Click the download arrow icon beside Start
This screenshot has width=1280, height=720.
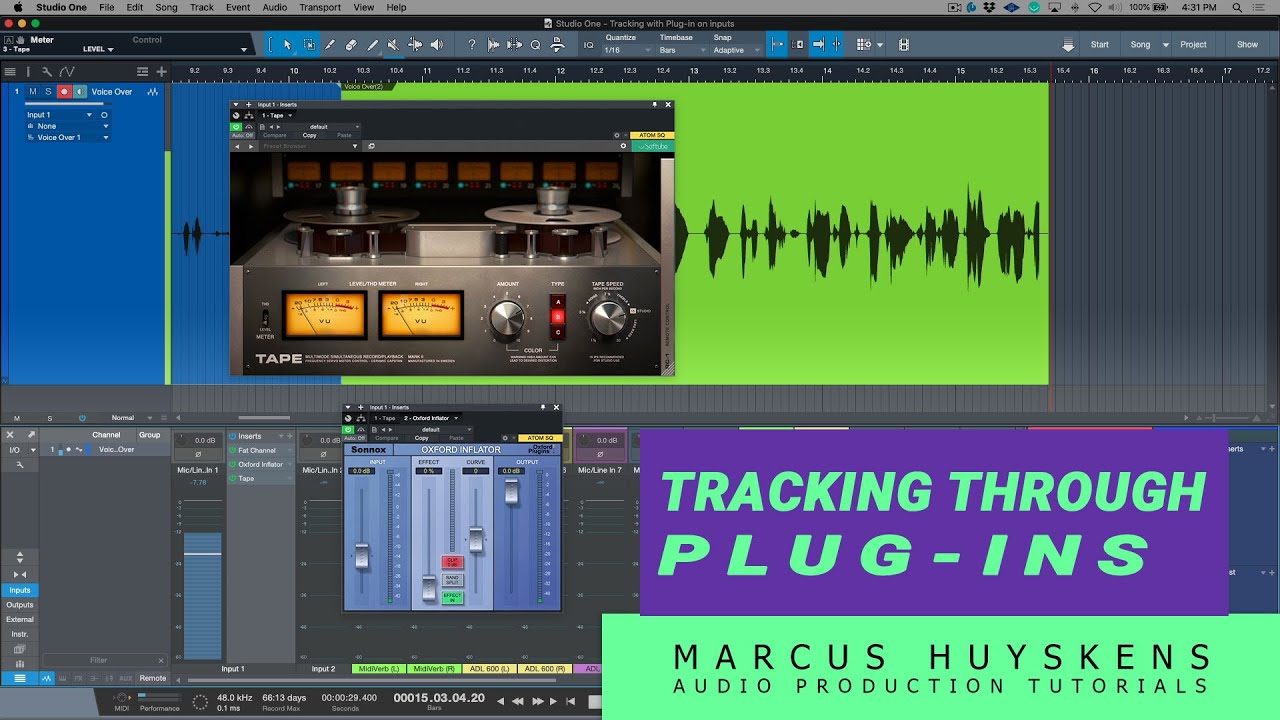1068,45
